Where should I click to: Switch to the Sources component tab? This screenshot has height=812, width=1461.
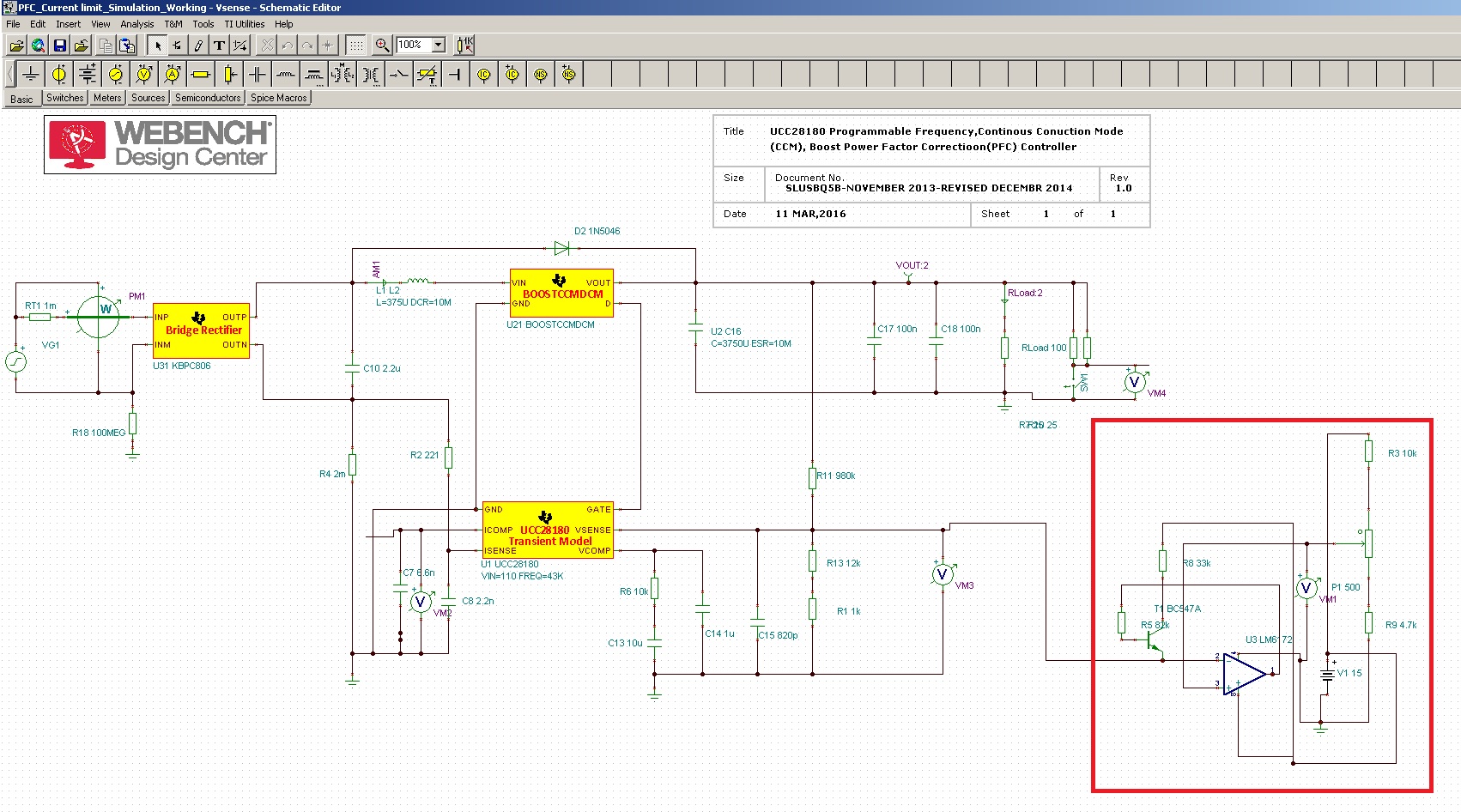[x=148, y=98]
